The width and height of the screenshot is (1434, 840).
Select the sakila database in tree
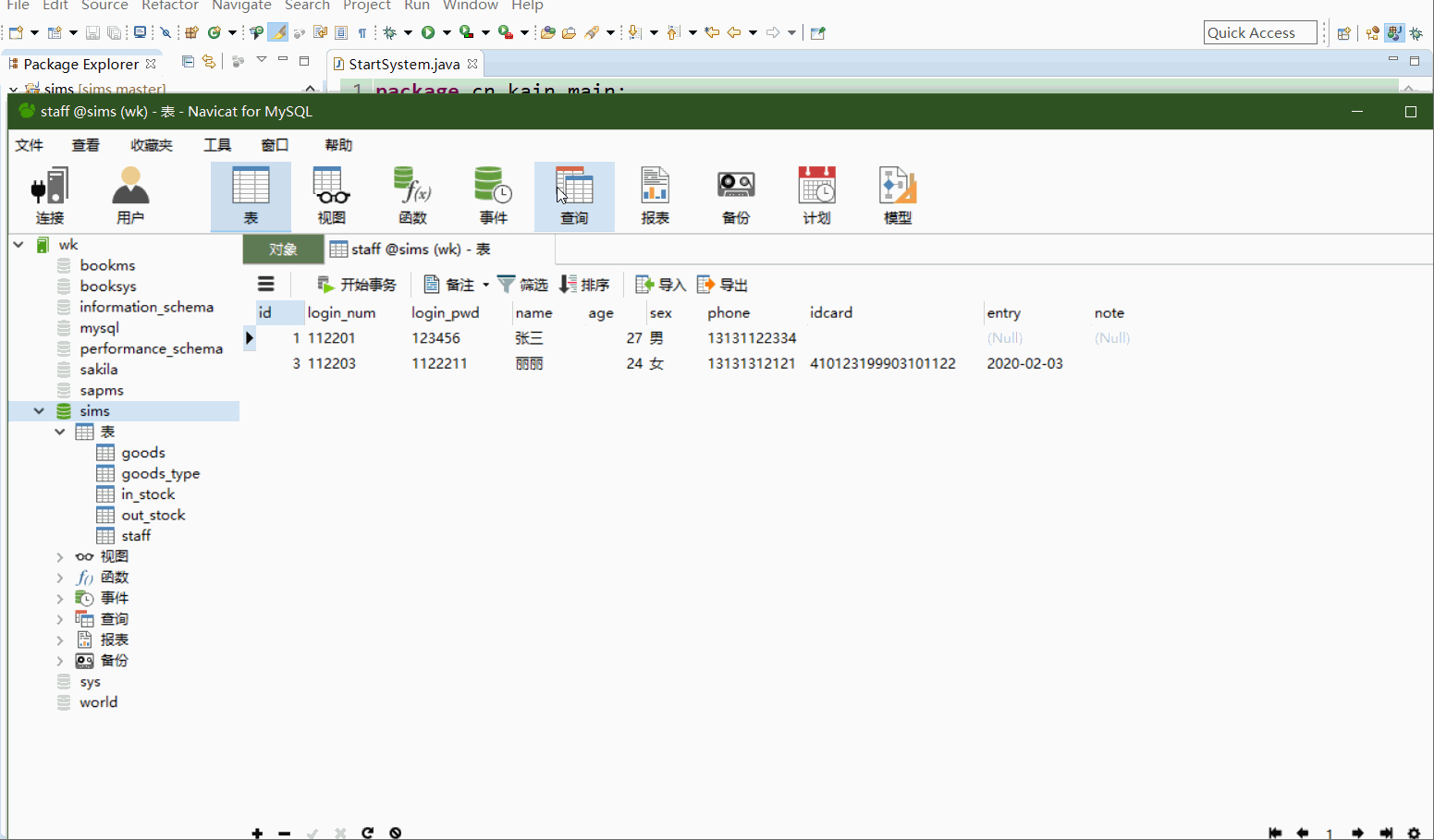(x=98, y=370)
